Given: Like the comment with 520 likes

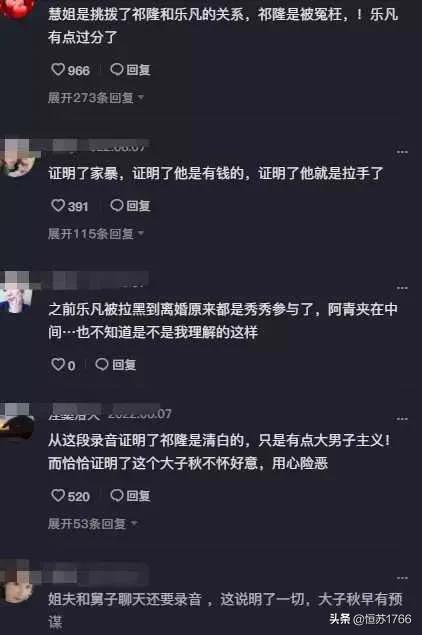Looking at the screenshot, I should 58,495.
